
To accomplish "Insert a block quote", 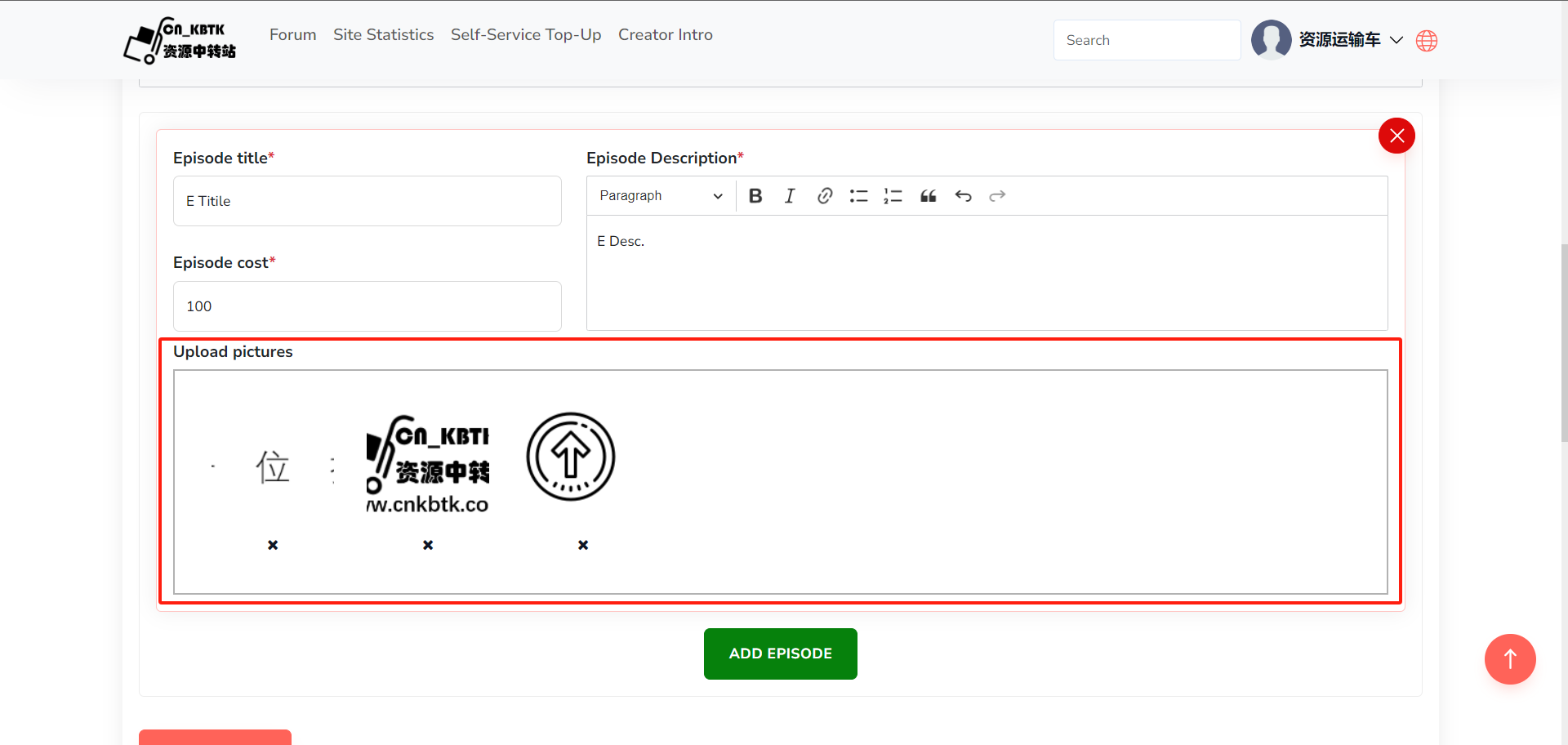I will tap(928, 196).
